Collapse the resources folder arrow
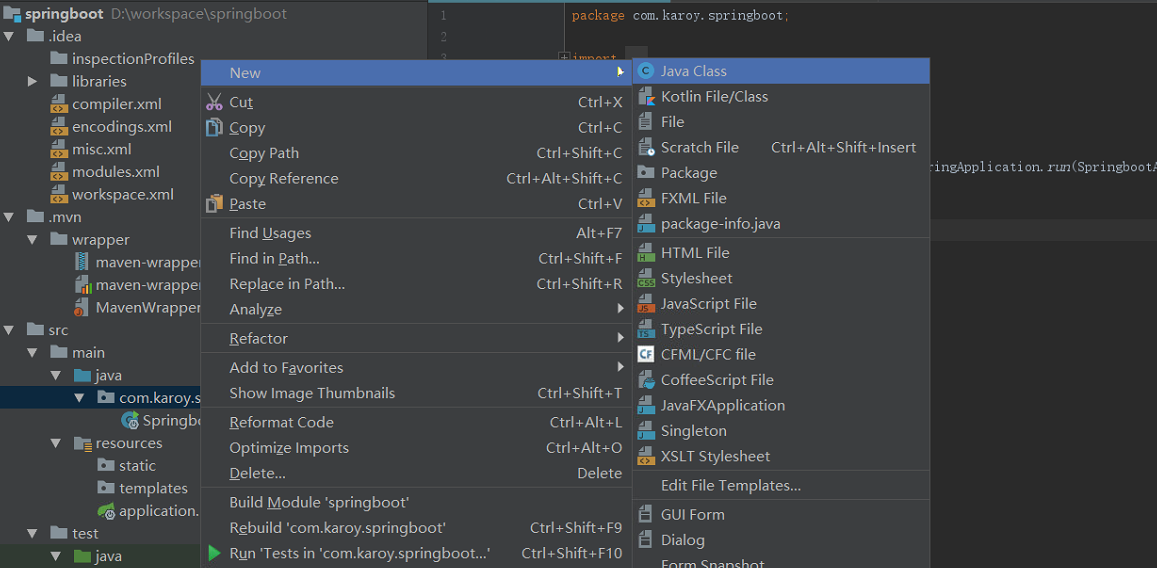 click(x=56, y=443)
